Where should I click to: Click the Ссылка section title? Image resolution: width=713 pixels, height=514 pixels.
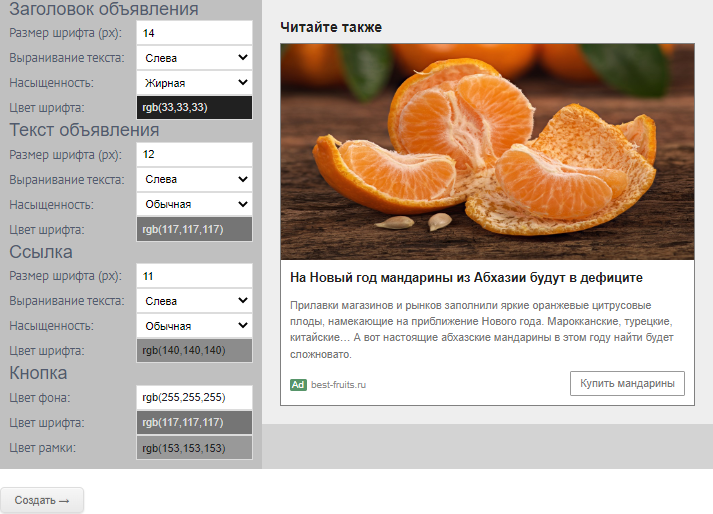41,252
